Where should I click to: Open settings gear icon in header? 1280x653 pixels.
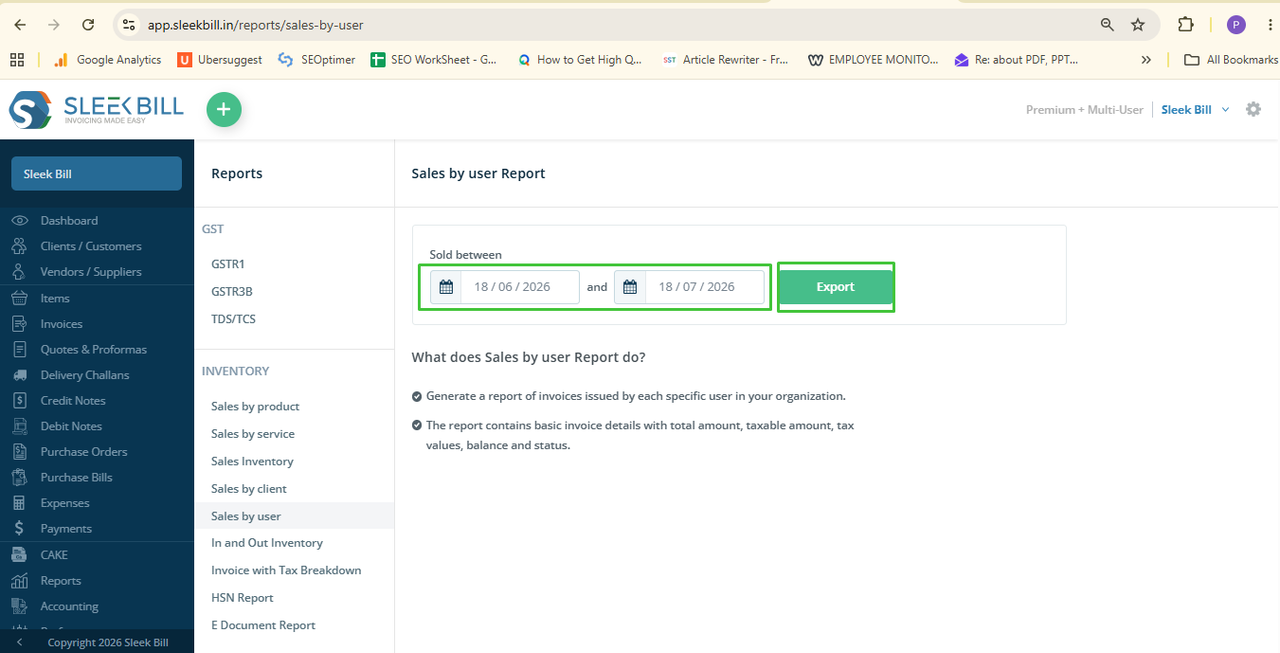(x=1253, y=110)
